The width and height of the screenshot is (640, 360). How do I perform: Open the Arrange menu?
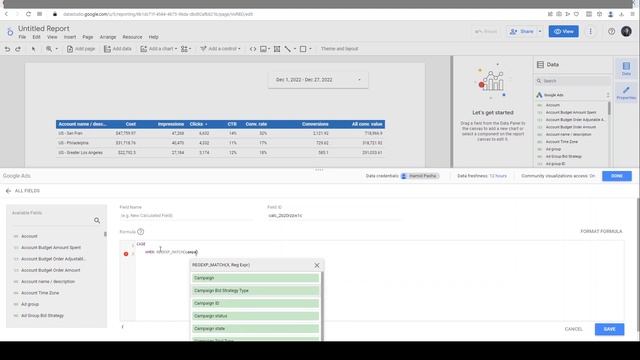click(x=108, y=37)
